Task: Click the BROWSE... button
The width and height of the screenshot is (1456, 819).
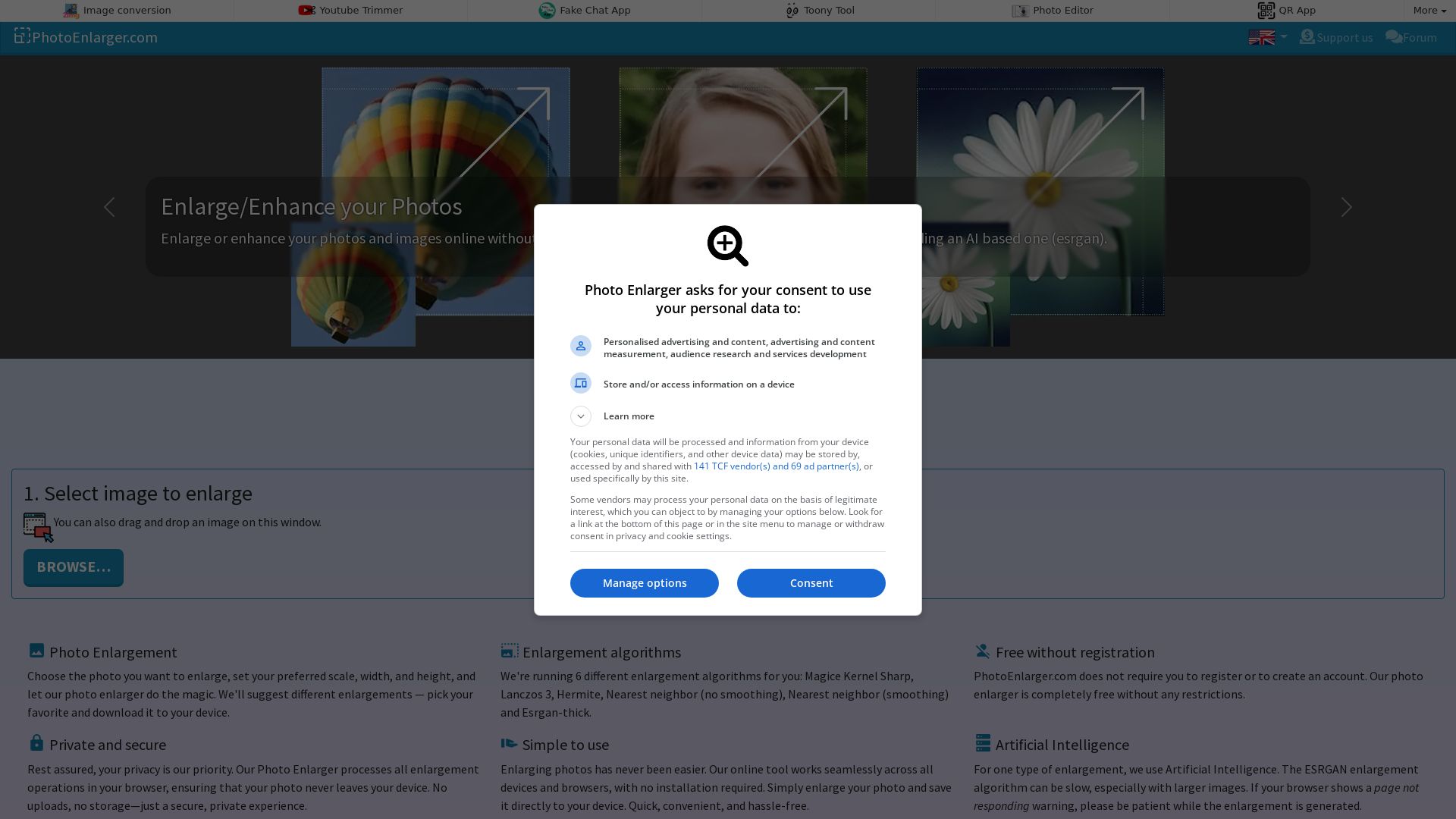Action: [74, 568]
